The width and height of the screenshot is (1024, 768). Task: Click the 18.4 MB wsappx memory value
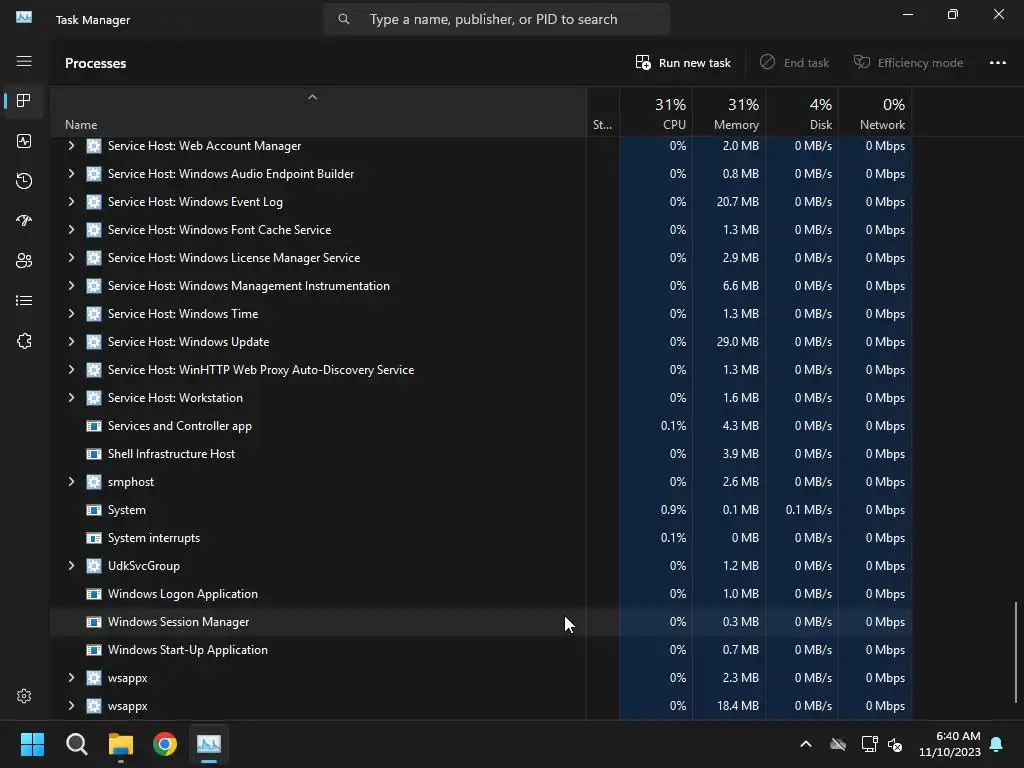coord(737,707)
